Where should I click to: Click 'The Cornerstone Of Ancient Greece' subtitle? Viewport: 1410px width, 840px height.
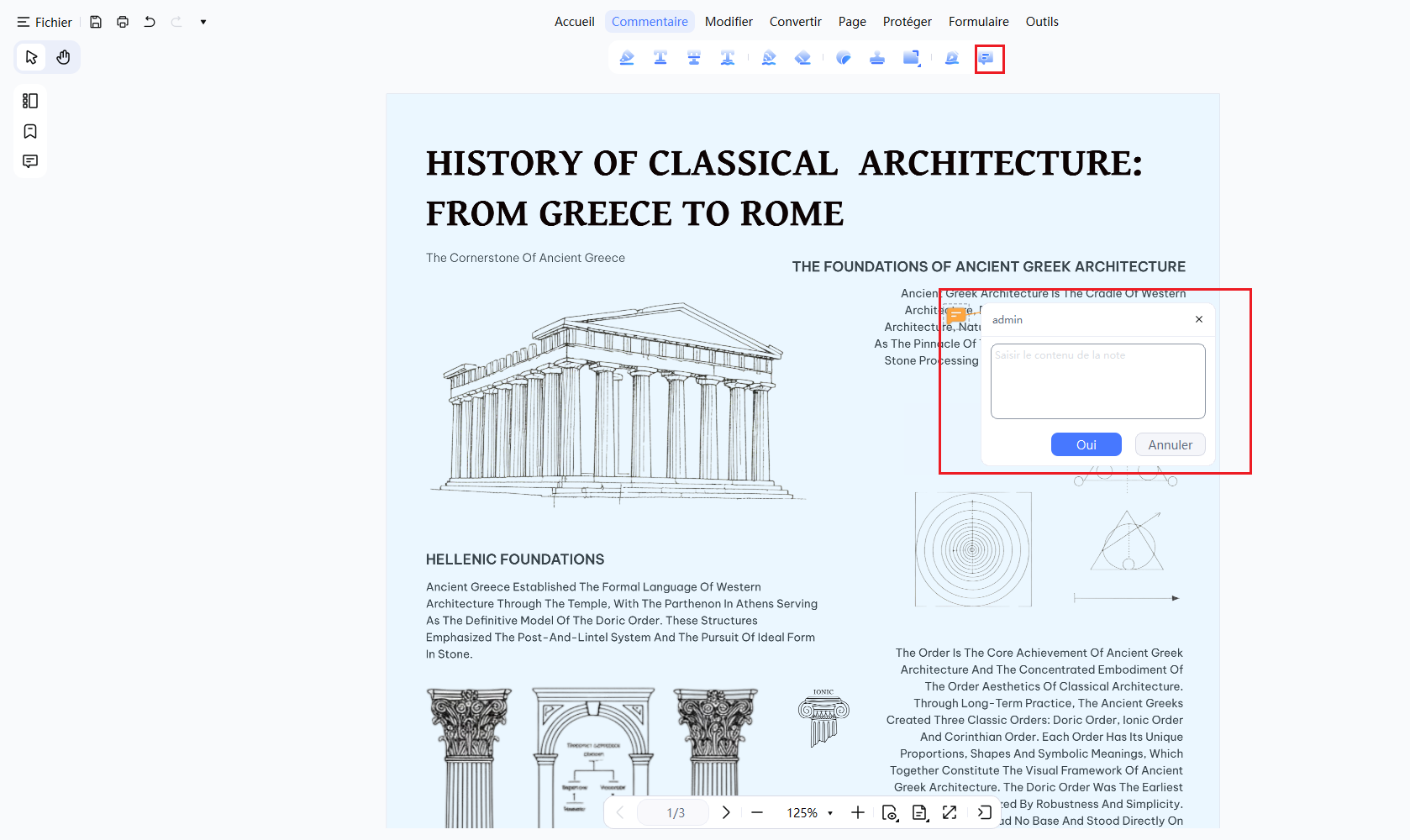coord(525,258)
